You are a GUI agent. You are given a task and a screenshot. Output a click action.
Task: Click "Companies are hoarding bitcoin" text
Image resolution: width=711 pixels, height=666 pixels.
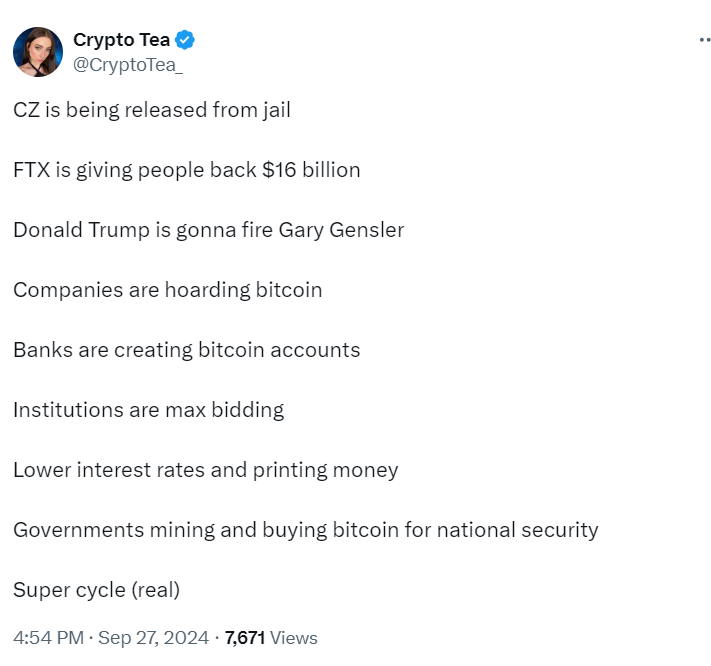[167, 290]
